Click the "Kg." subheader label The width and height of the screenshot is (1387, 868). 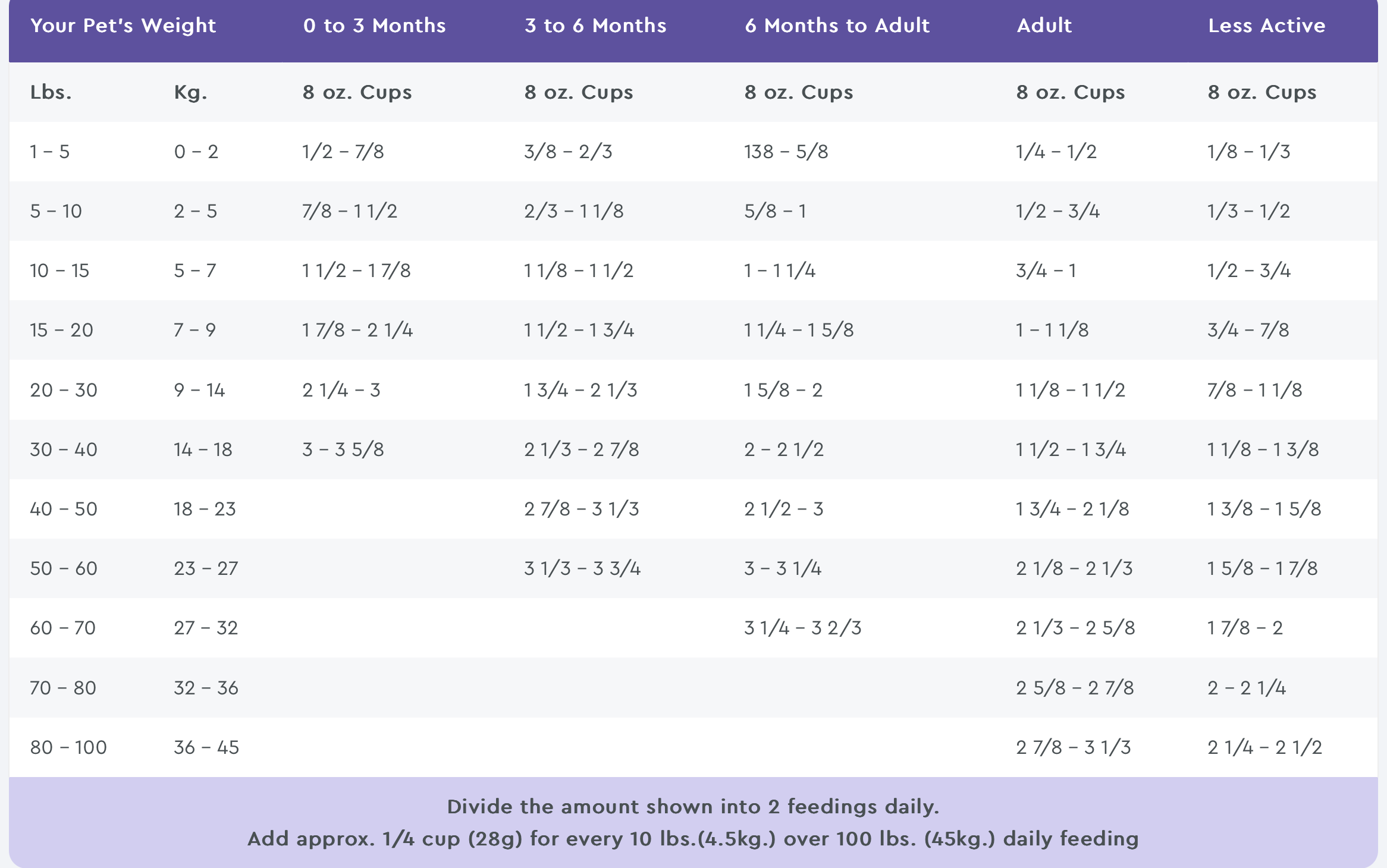coord(190,92)
